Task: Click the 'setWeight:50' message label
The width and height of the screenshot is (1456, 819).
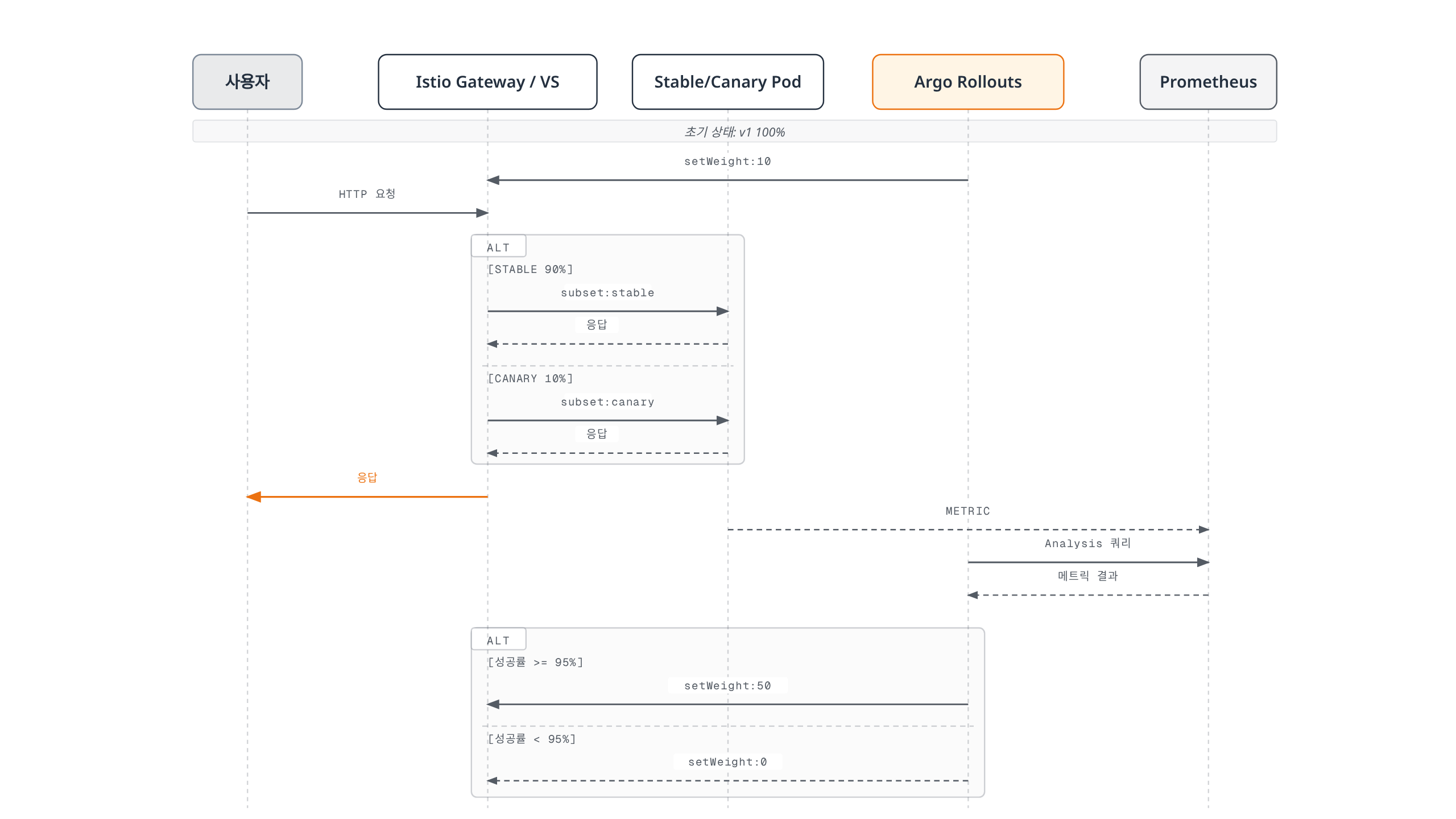Action: pos(727,686)
